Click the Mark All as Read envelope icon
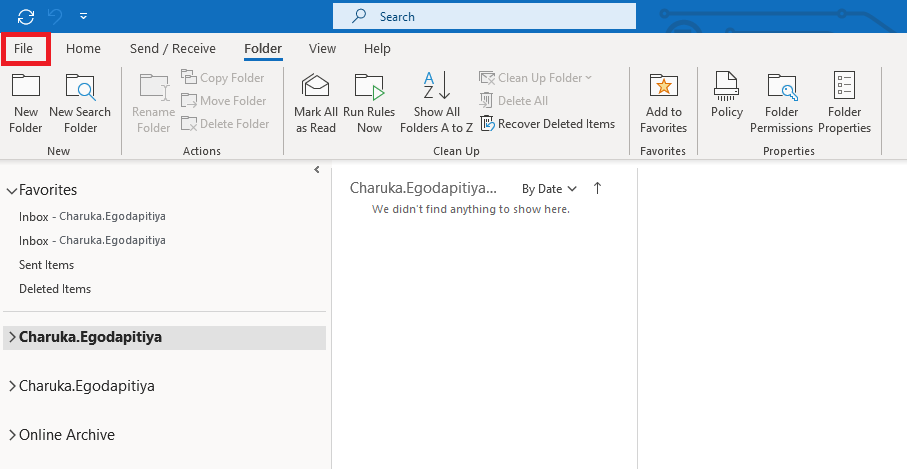907x469 pixels. point(315,86)
